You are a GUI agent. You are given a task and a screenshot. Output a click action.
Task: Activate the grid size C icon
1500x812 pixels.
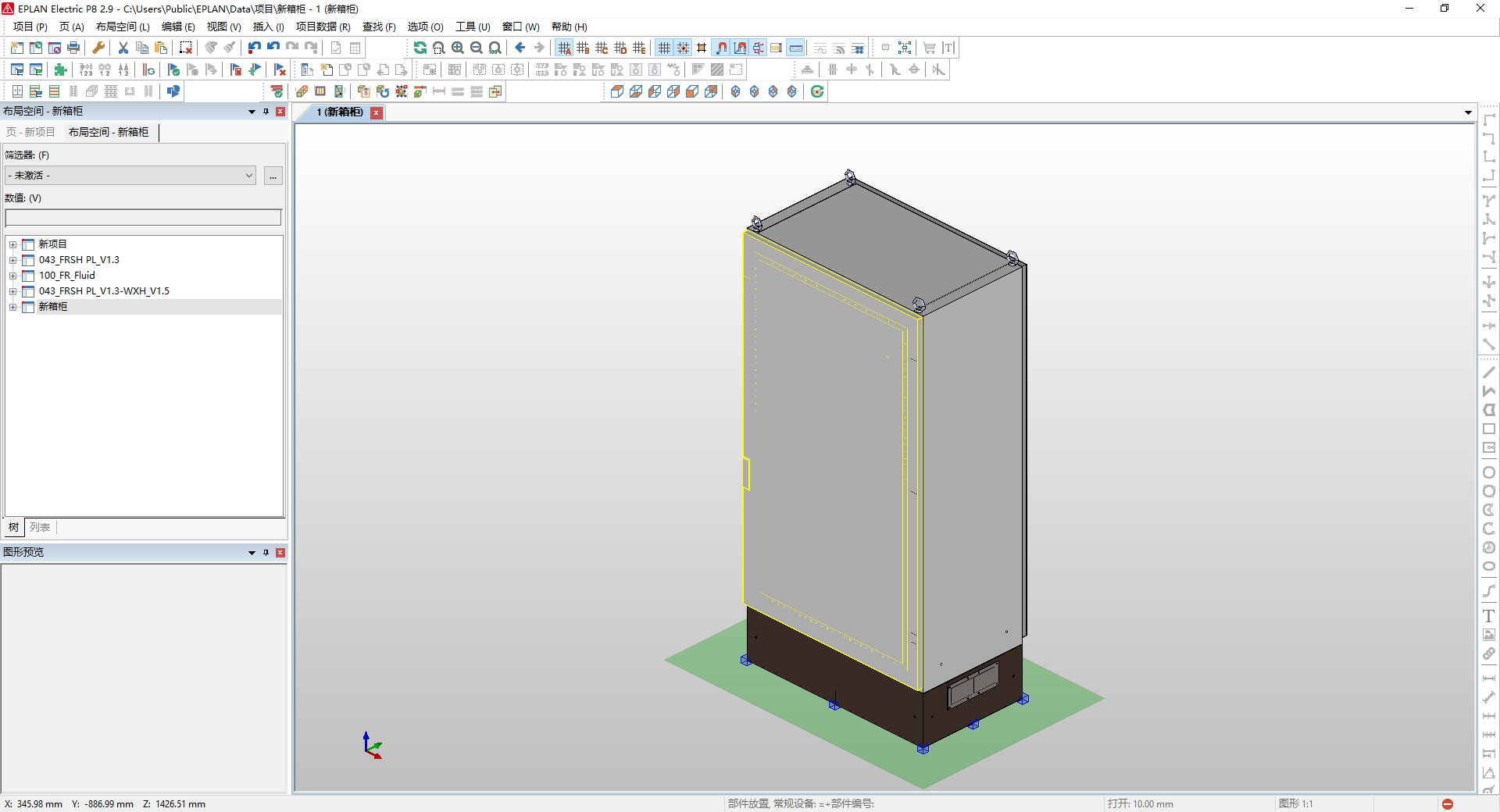(602, 47)
